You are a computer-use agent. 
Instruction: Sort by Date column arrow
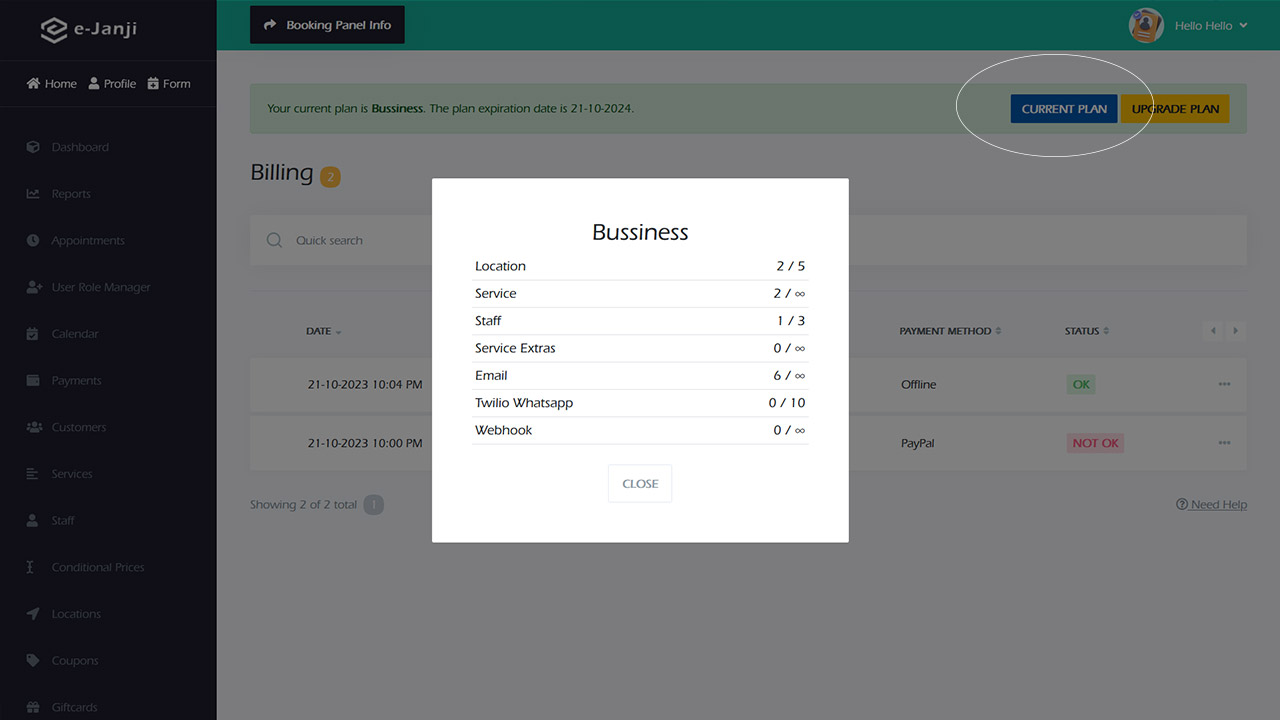click(338, 332)
